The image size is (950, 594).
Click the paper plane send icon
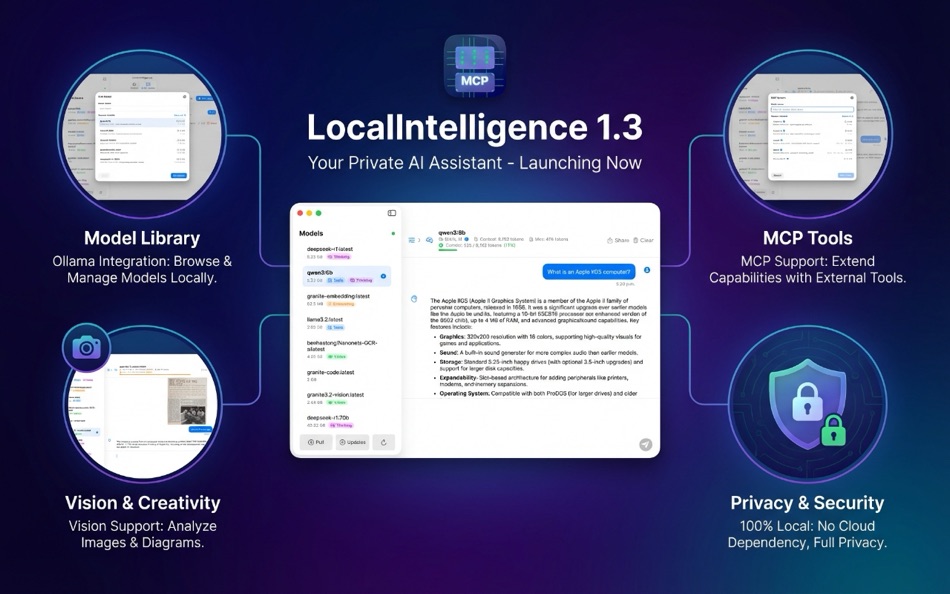click(646, 445)
